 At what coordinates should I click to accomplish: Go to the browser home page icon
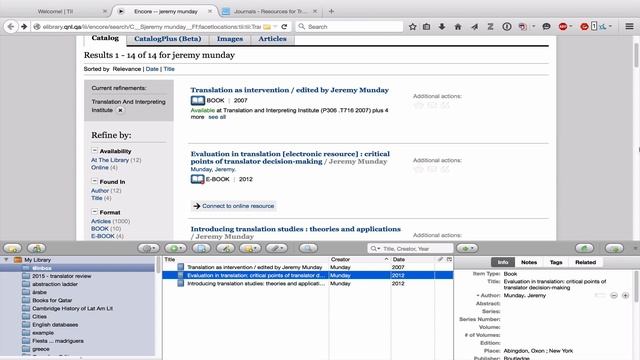(458, 27)
